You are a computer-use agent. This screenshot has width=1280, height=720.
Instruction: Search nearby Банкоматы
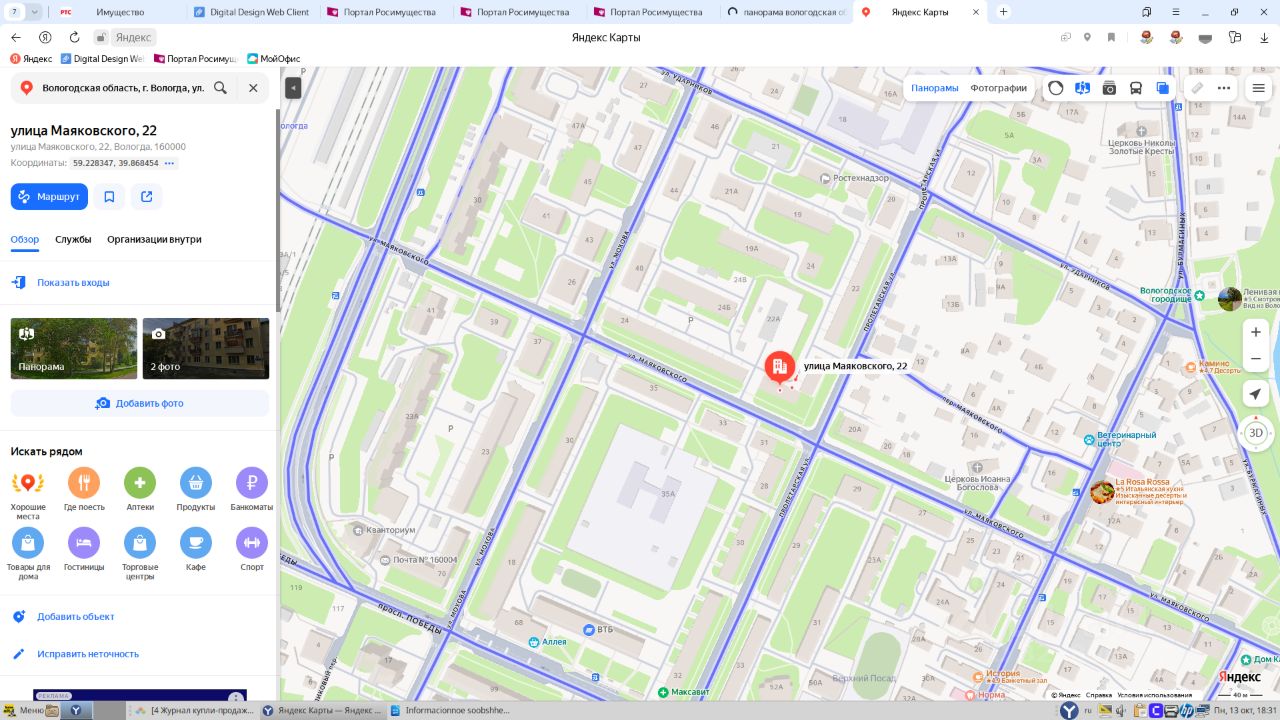click(252, 491)
